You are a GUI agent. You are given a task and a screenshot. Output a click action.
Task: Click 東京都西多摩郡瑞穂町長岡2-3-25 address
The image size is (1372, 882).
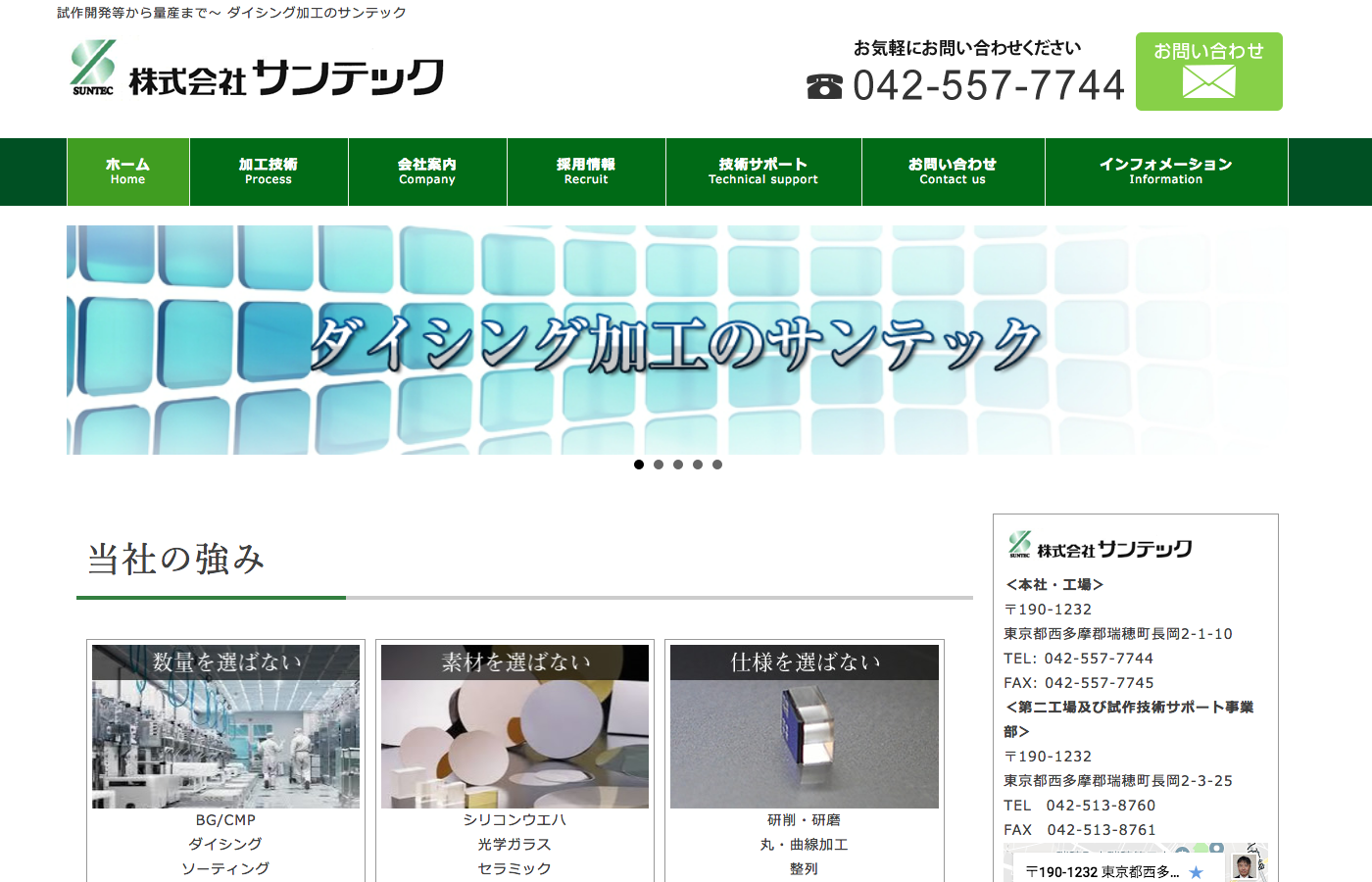coord(1118,781)
